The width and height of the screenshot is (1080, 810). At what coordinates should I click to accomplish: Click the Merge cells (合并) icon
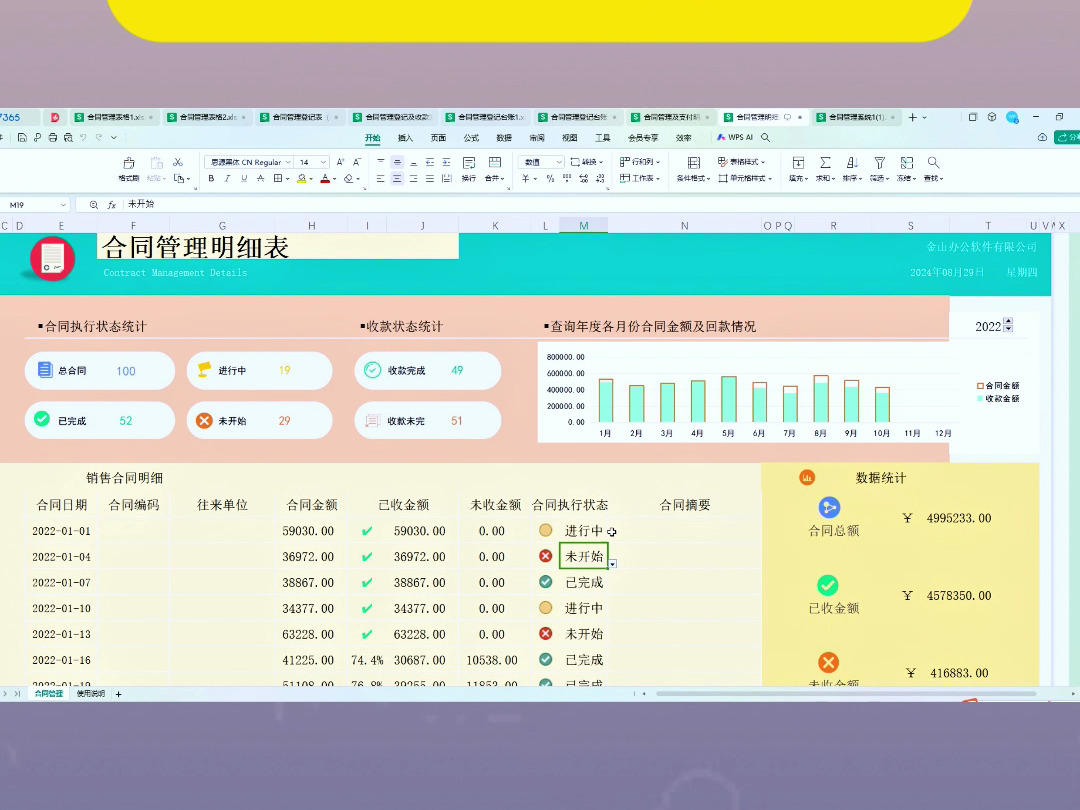(495, 163)
